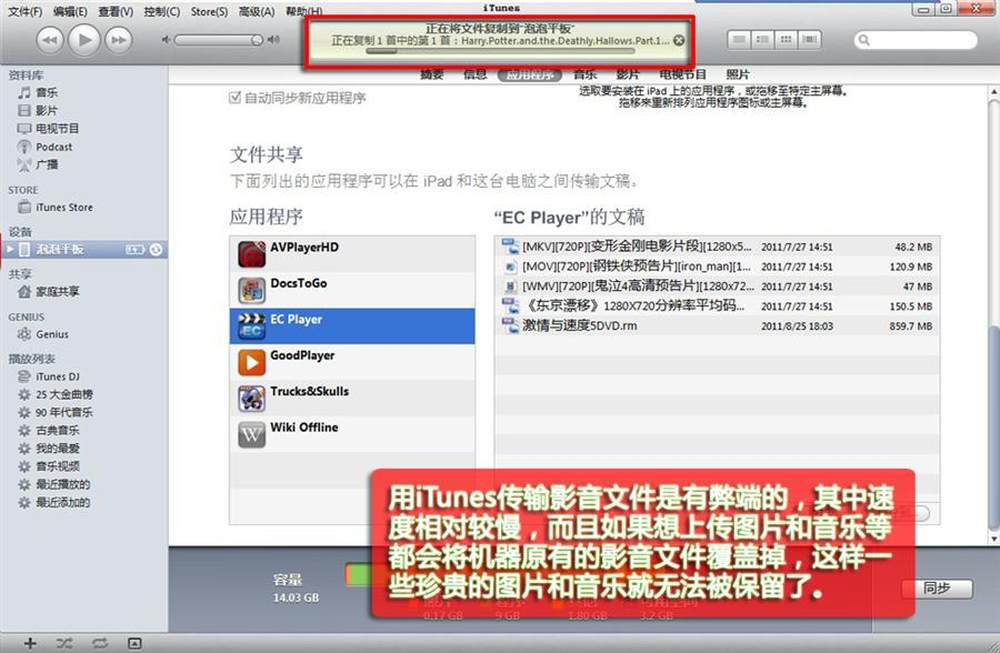Select the [MKV][720P] 变形金刚 file
This screenshot has height=653, width=1000.
pos(717,247)
